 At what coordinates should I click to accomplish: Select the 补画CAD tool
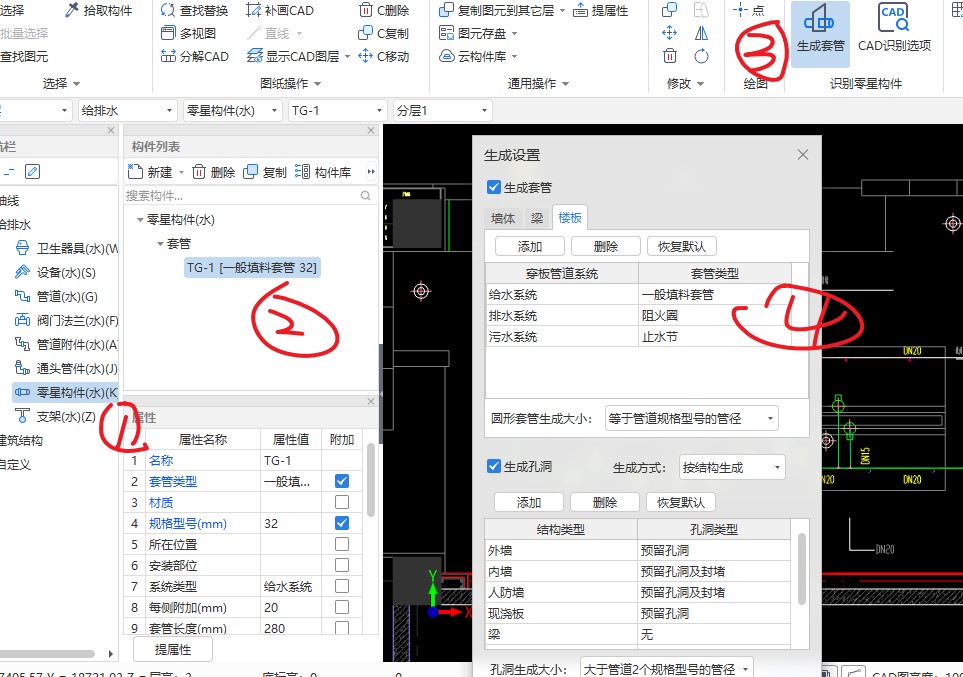279,10
